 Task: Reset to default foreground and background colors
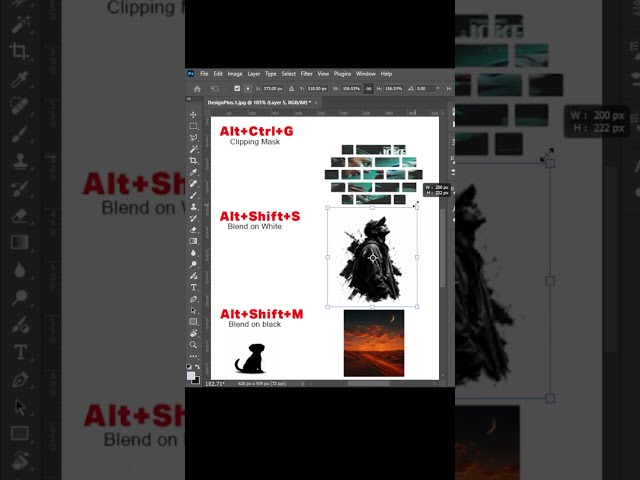click(x=189, y=367)
